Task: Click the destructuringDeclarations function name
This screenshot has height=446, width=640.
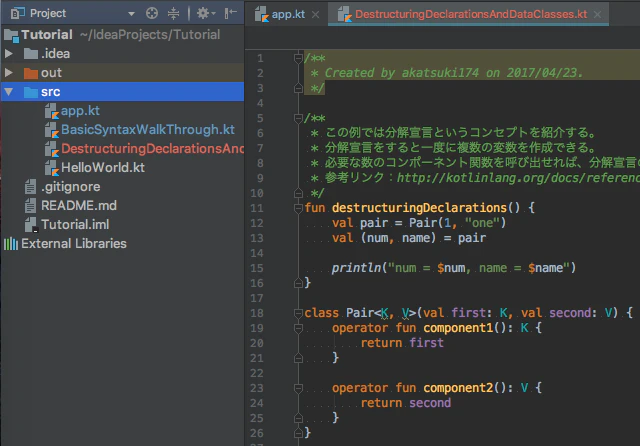Action: coord(419,208)
